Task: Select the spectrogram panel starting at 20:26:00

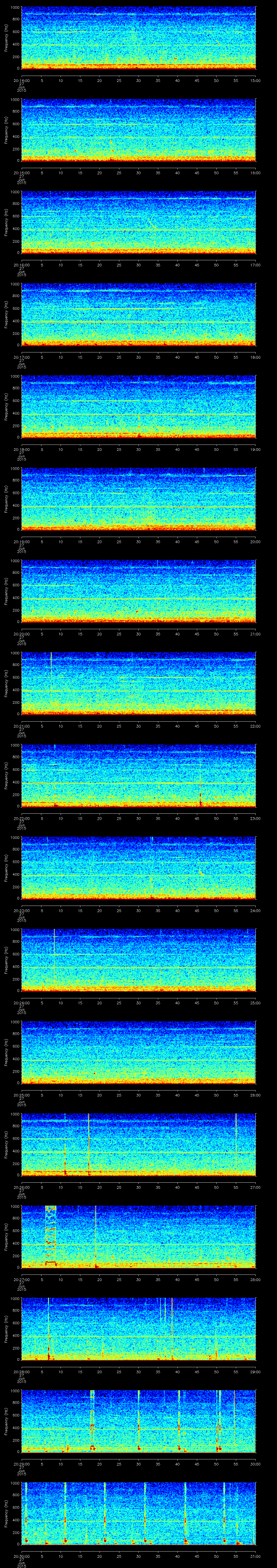Action: pyautogui.click(x=139, y=1145)
